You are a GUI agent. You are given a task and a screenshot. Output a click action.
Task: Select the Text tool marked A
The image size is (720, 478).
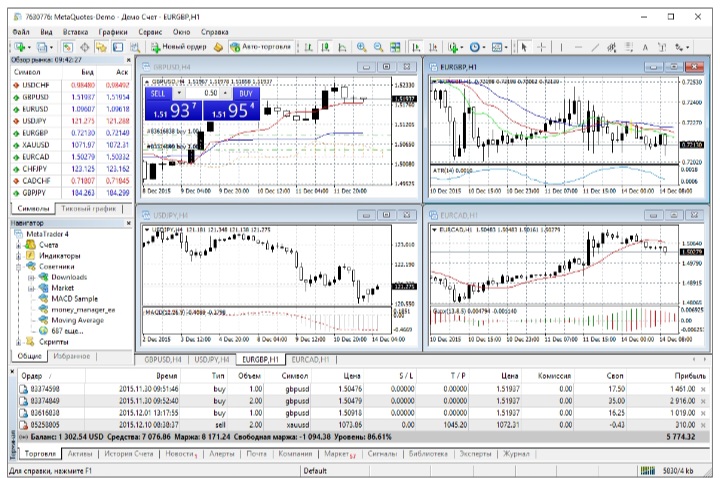coord(645,47)
